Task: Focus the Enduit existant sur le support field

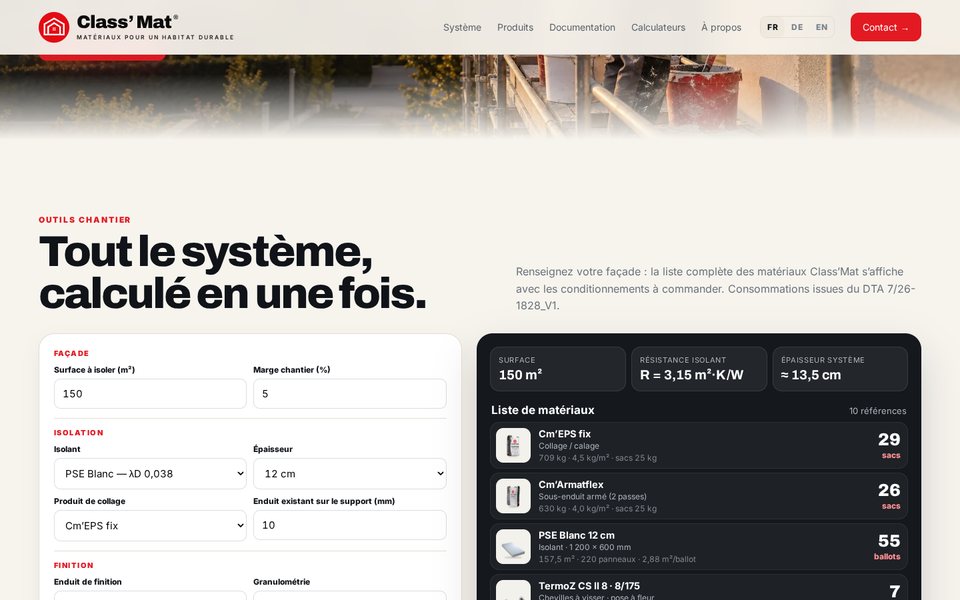Action: pos(350,525)
